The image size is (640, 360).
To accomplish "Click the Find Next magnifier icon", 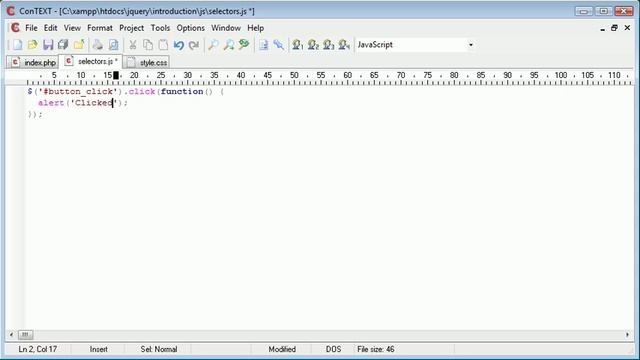I will pos(229,45).
